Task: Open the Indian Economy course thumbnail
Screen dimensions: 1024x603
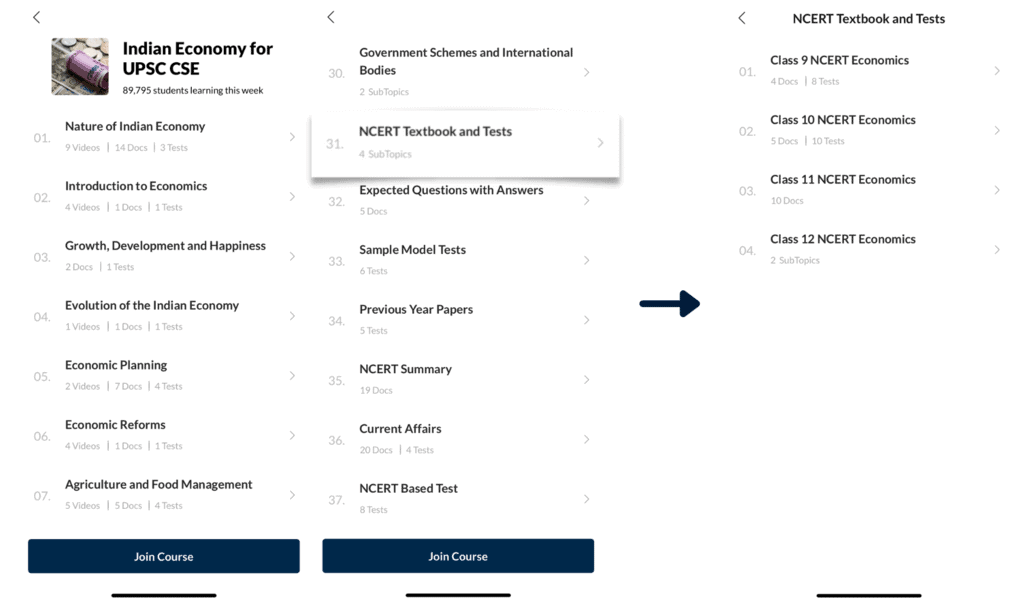Action: click(80, 67)
